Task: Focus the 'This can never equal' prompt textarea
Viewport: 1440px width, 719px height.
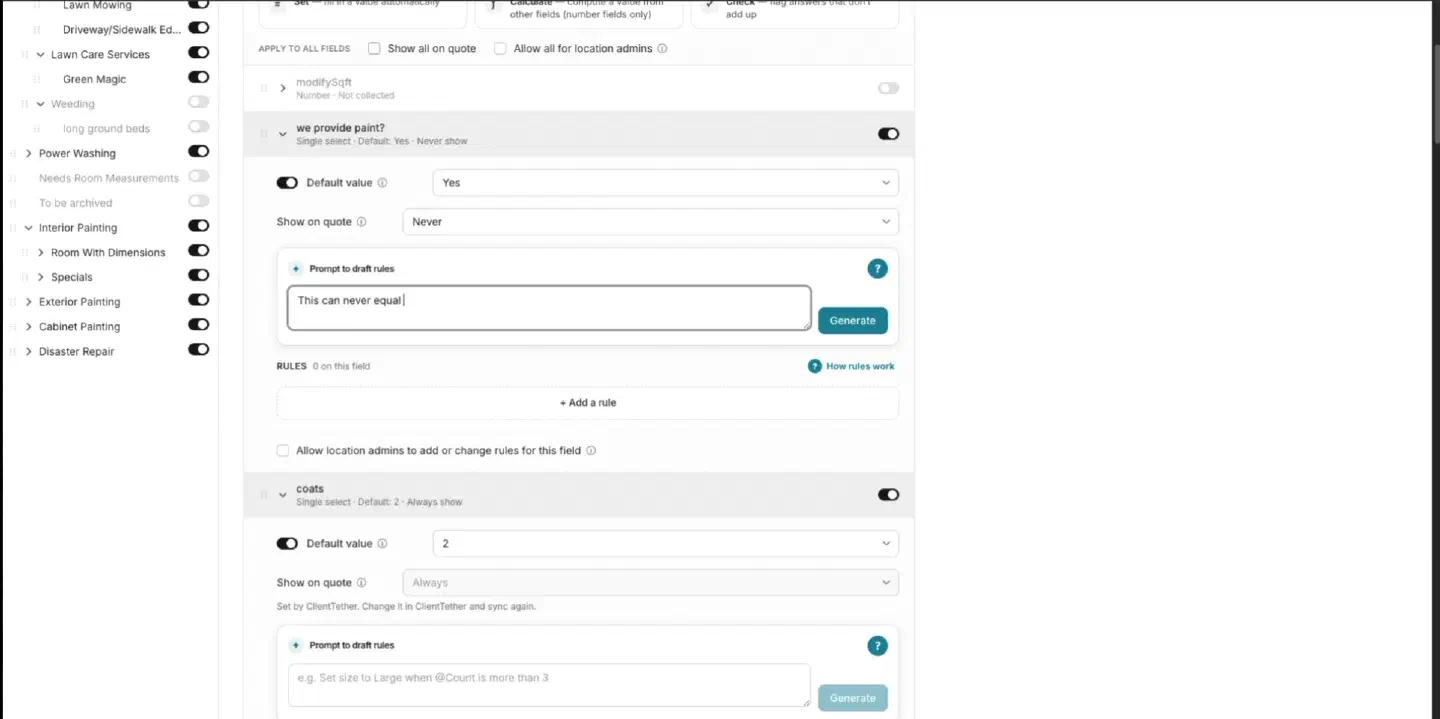Action: click(x=549, y=308)
